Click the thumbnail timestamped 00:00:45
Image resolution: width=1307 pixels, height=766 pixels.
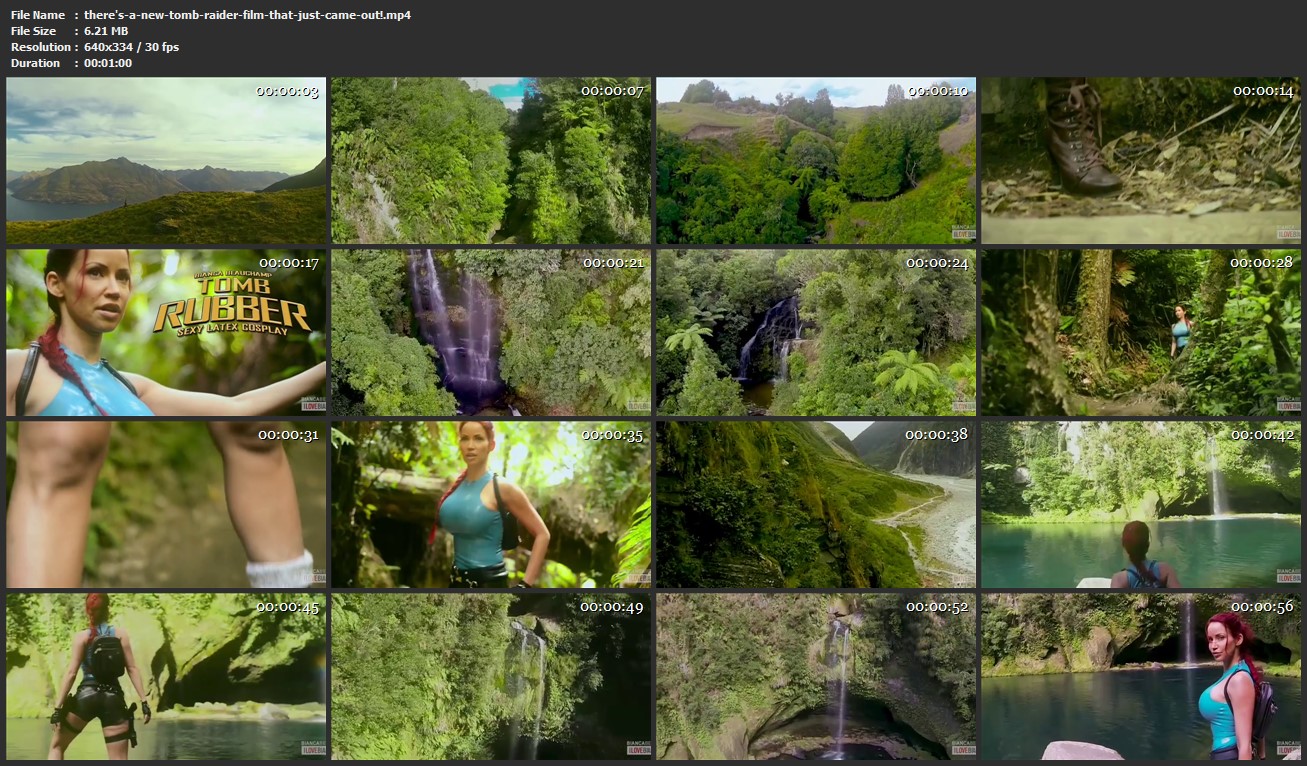(x=166, y=677)
